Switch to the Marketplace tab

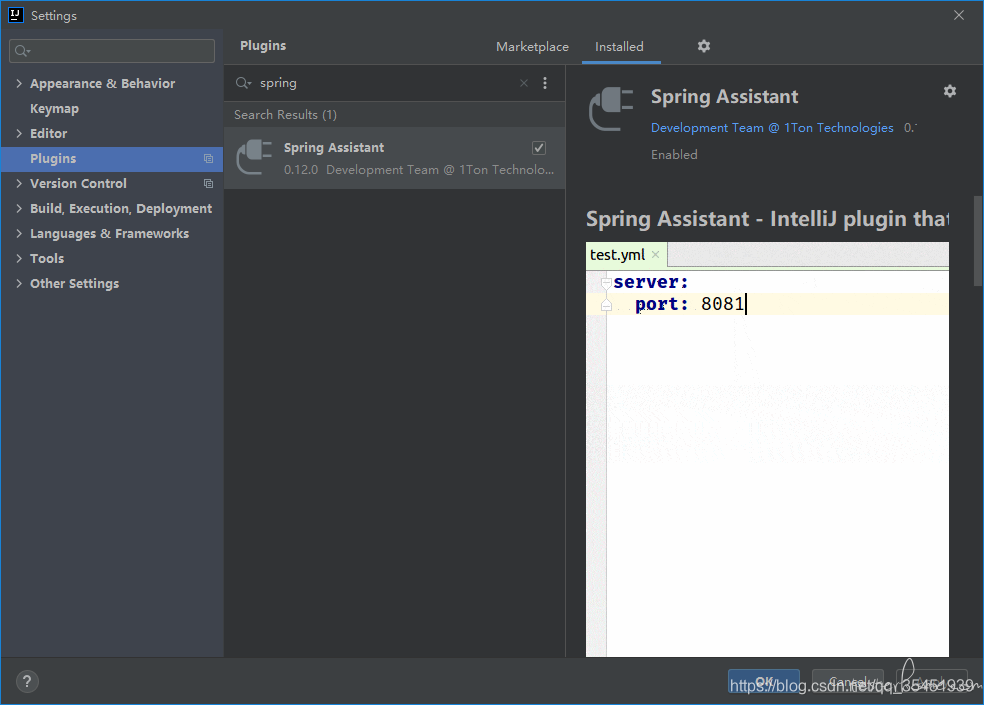[532, 46]
